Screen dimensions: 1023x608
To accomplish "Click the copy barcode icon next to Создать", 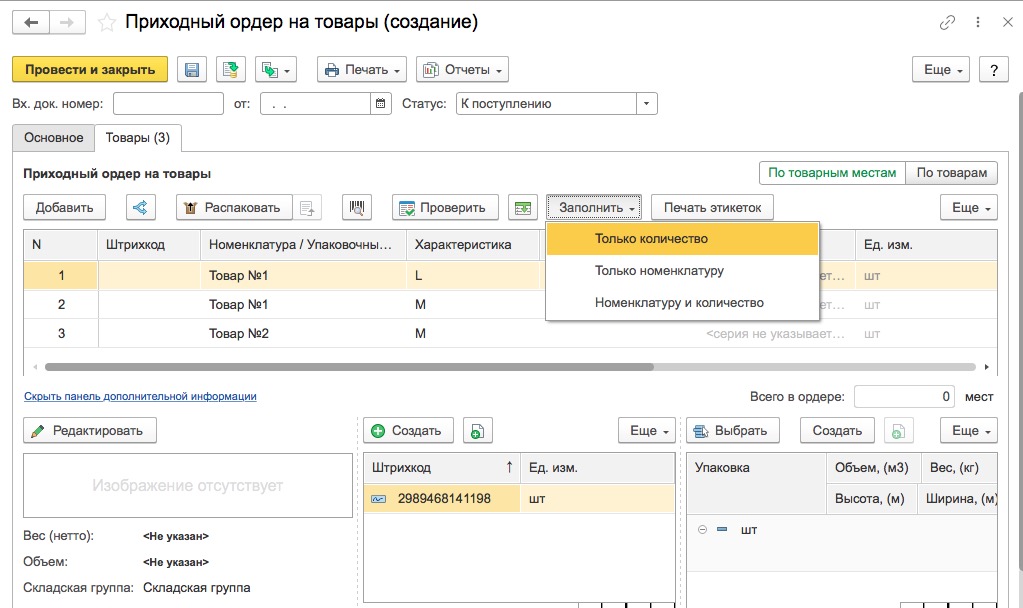I will click(478, 431).
